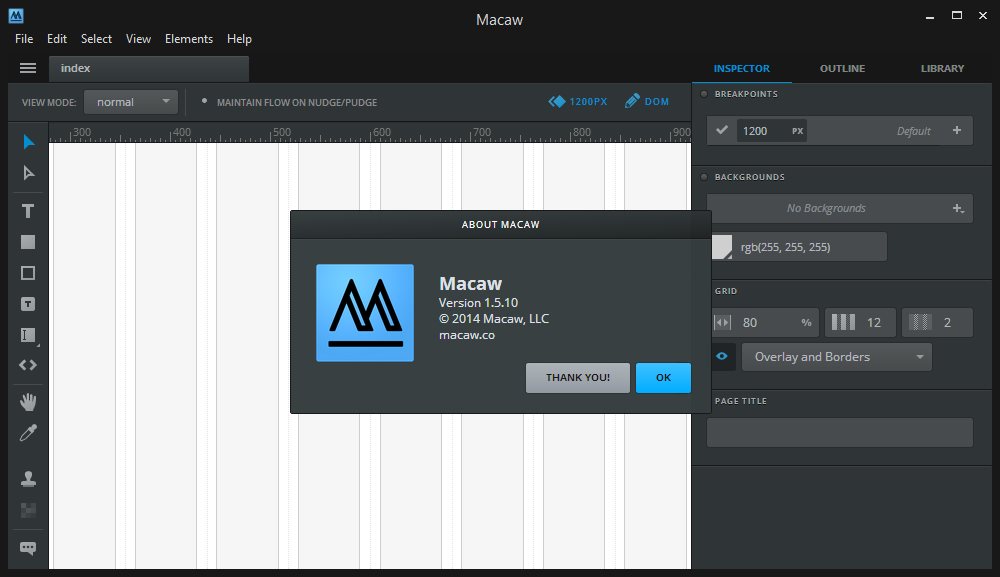The height and width of the screenshot is (577, 1000).
Task: Click the horizontal ruler at 600
Action: [381, 133]
